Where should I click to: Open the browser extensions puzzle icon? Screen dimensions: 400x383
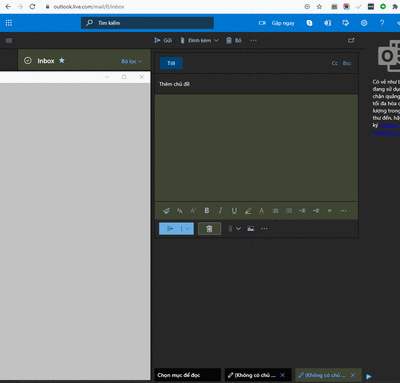click(x=395, y=7)
